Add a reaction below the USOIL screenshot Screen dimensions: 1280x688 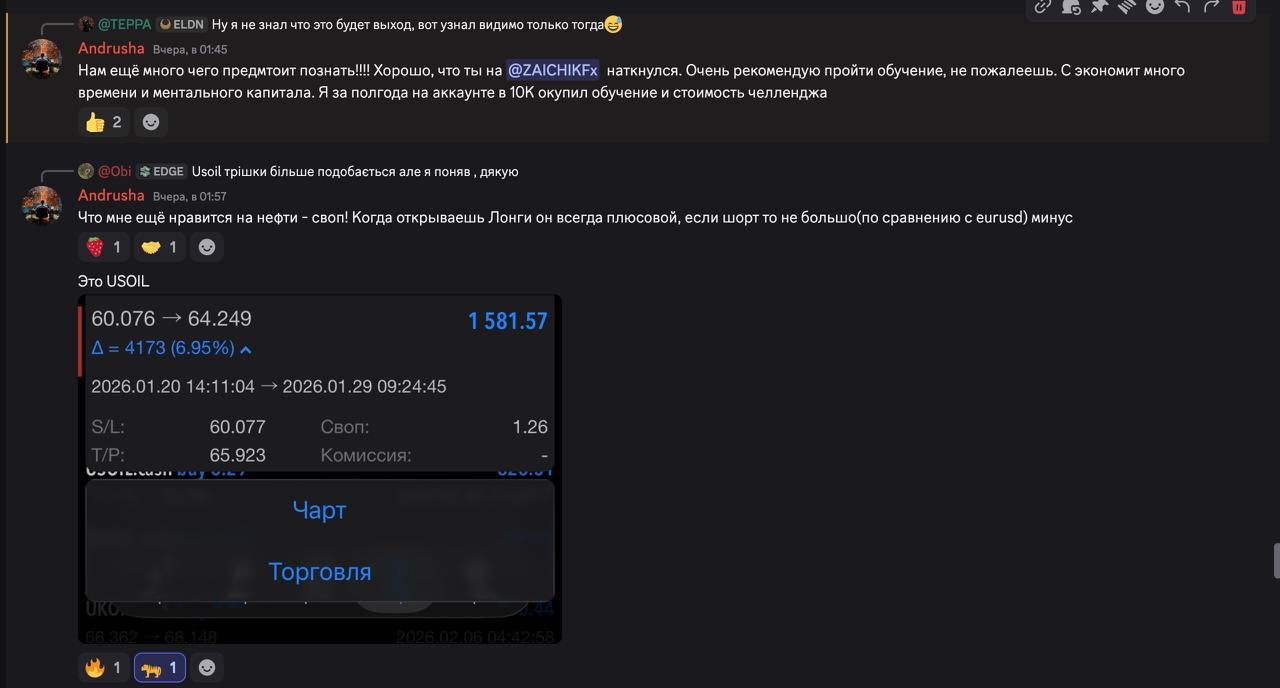[x=207, y=667]
